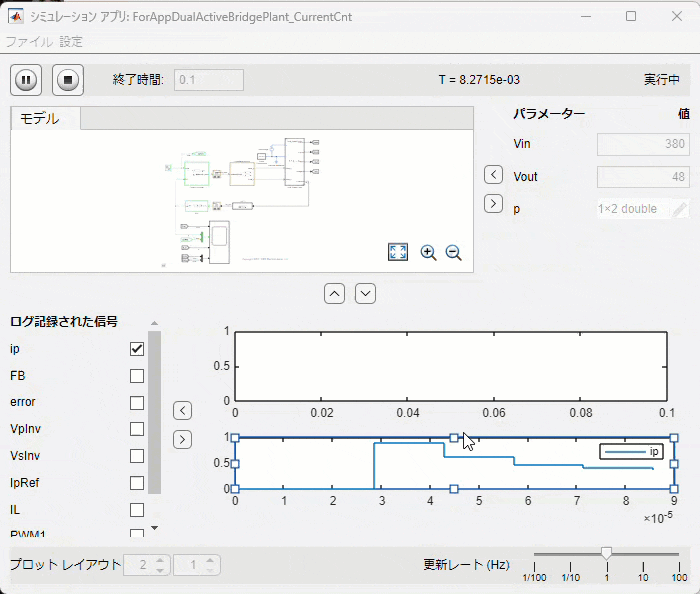
Task: Stop the simulation
Action: (x=67, y=80)
